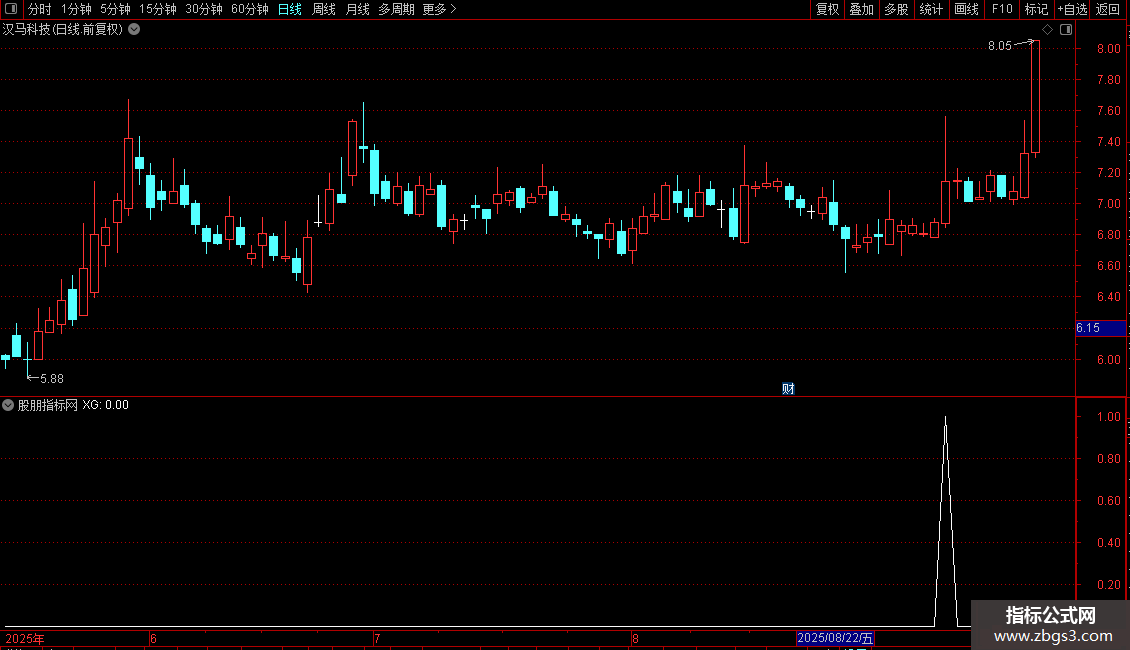Open the 多股 multi-stock view
The image size is (1130, 650).
896,9
